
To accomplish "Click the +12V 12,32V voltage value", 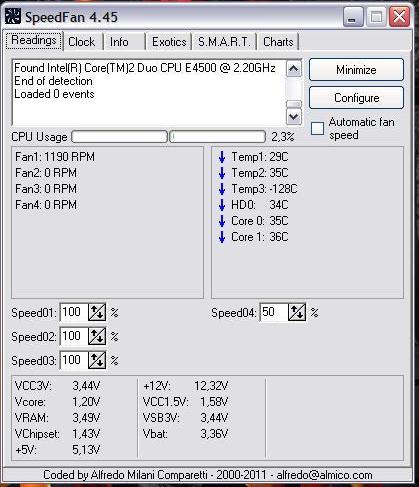I will tap(211, 386).
